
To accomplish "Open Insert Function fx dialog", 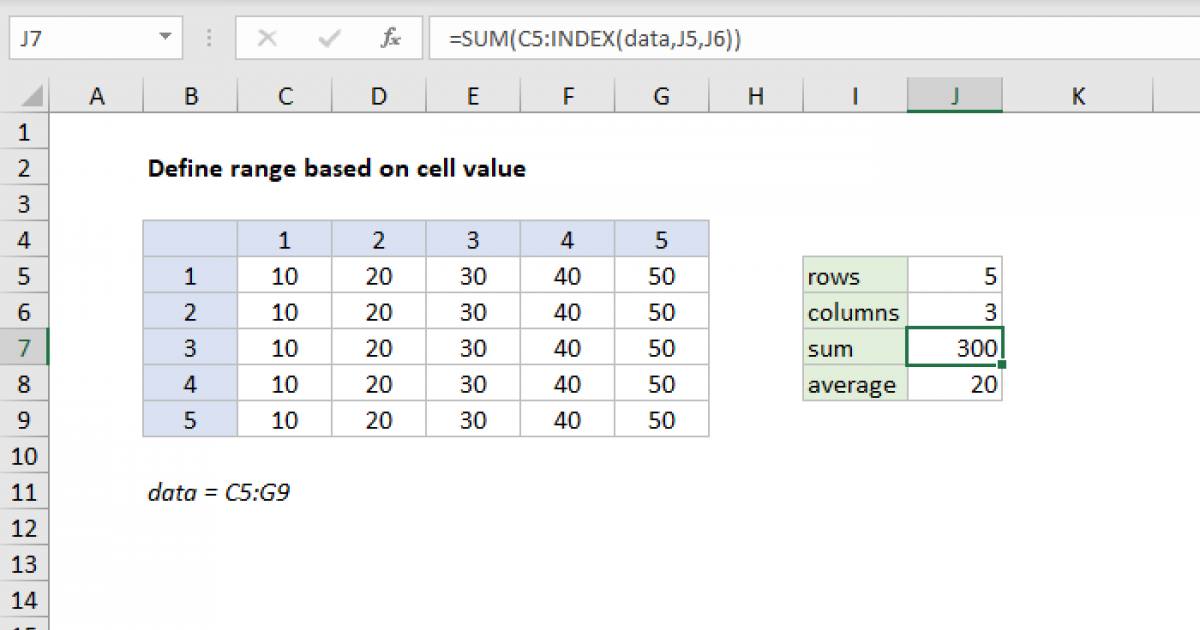I will point(391,39).
